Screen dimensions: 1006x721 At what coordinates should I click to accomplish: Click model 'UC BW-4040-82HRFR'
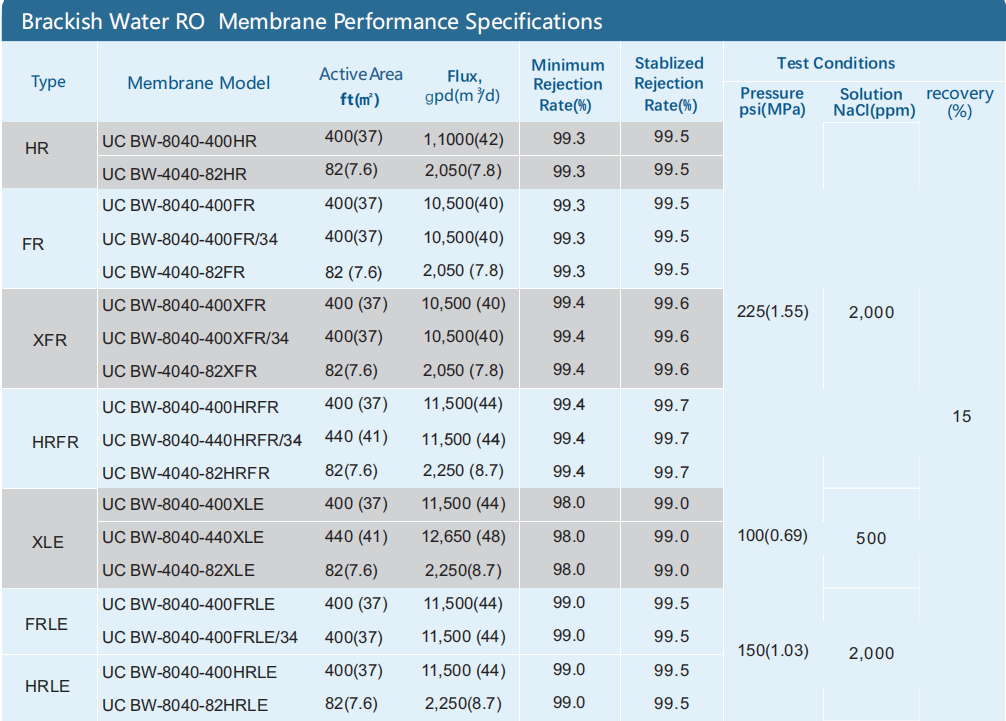pos(185,473)
